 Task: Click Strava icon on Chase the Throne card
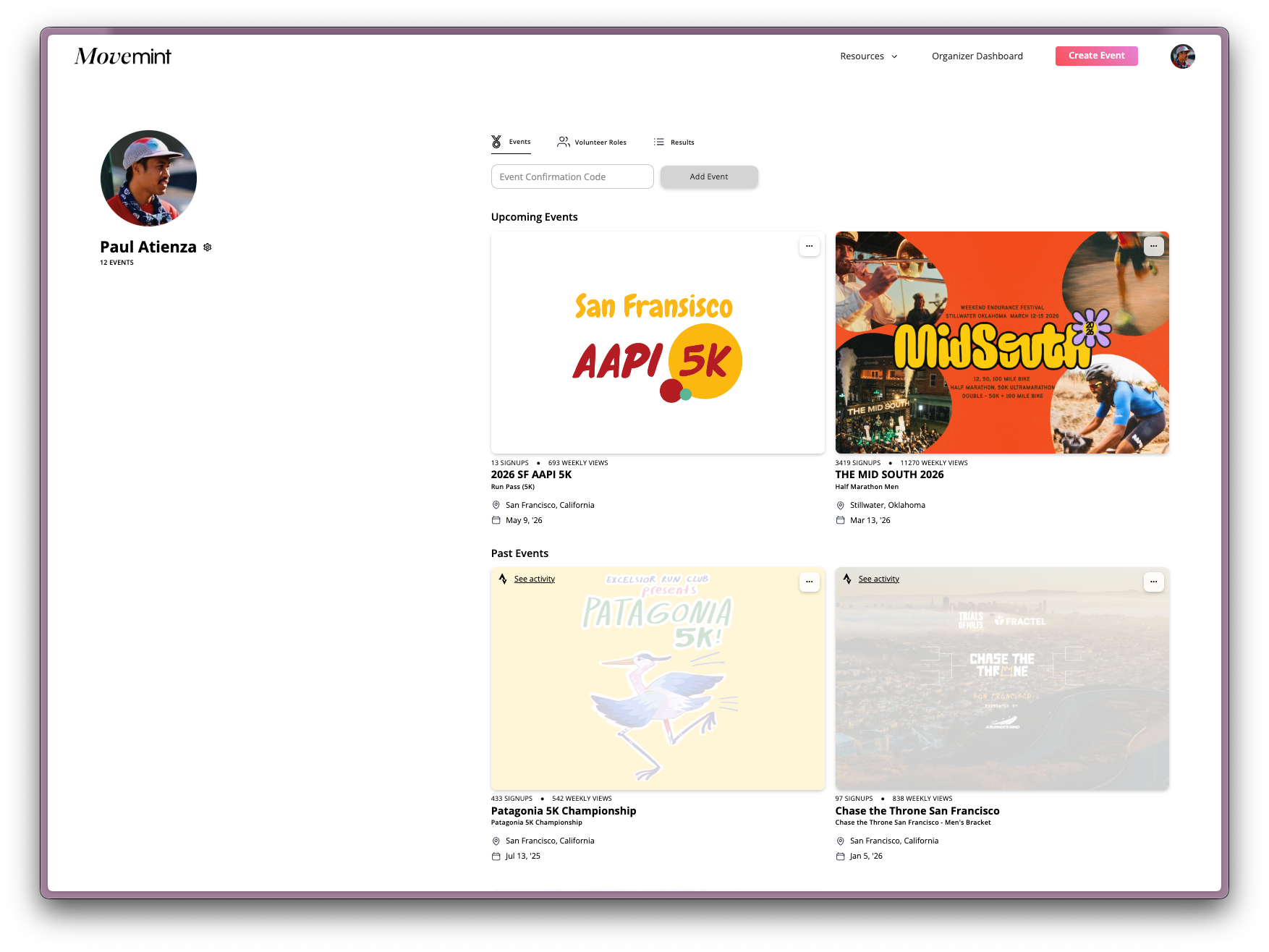847,579
